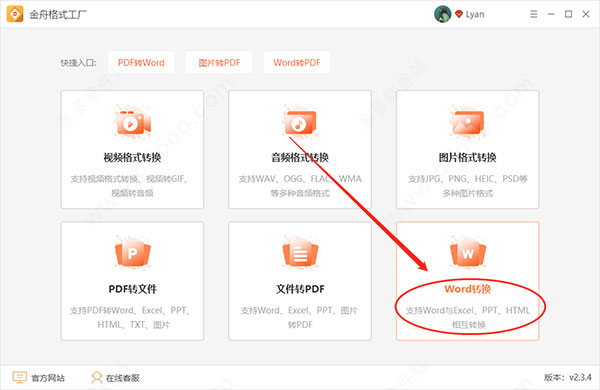Click the file lines document icon
The height and width of the screenshot is (390, 600).
pos(300,253)
